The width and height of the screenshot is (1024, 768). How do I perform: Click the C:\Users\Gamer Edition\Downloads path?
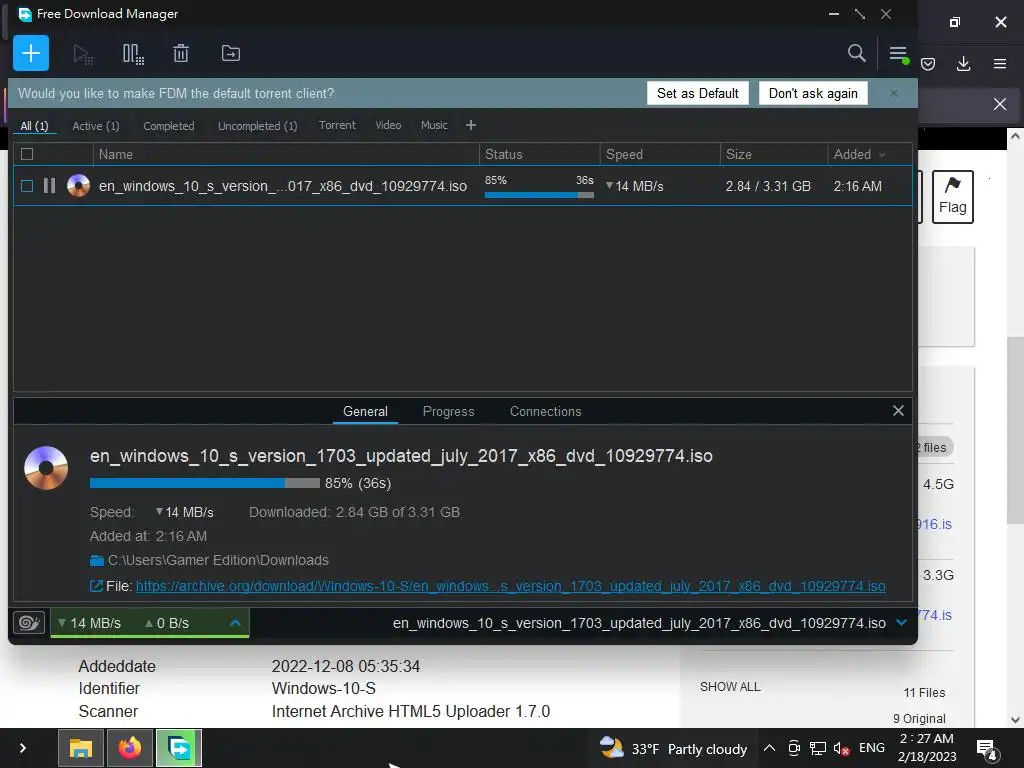(218, 560)
